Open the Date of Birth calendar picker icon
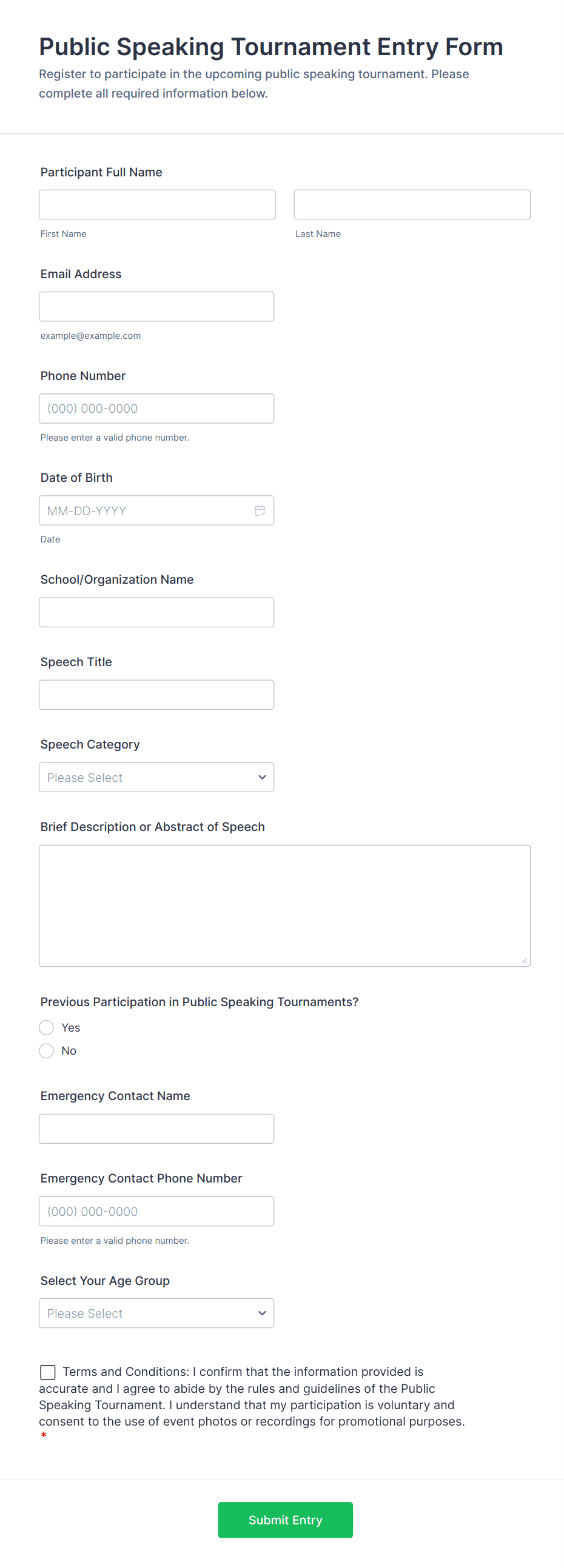The width and height of the screenshot is (564, 1568). 260,510
